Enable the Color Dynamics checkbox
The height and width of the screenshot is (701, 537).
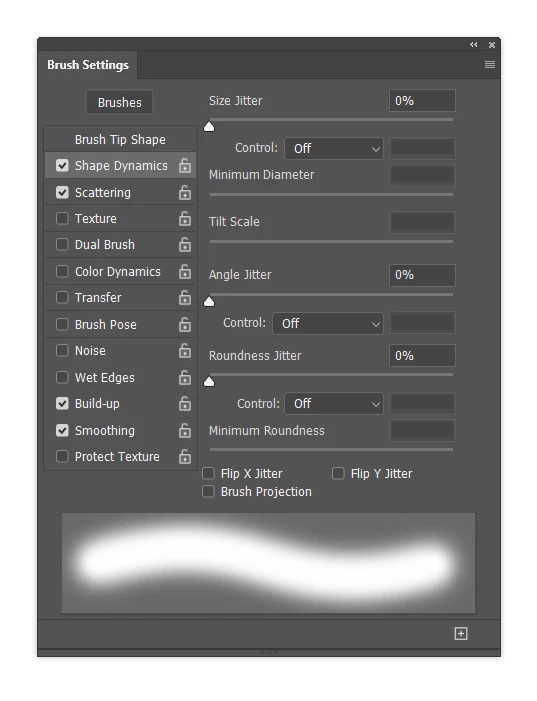(62, 271)
